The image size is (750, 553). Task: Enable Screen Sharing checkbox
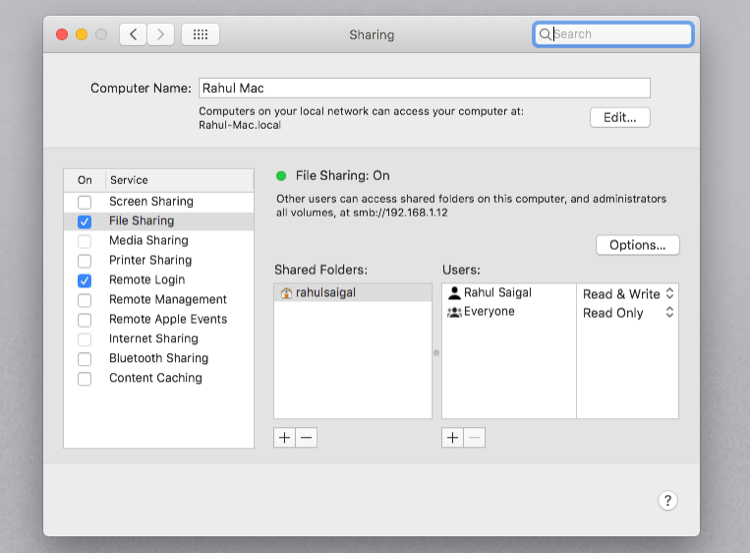click(85, 202)
